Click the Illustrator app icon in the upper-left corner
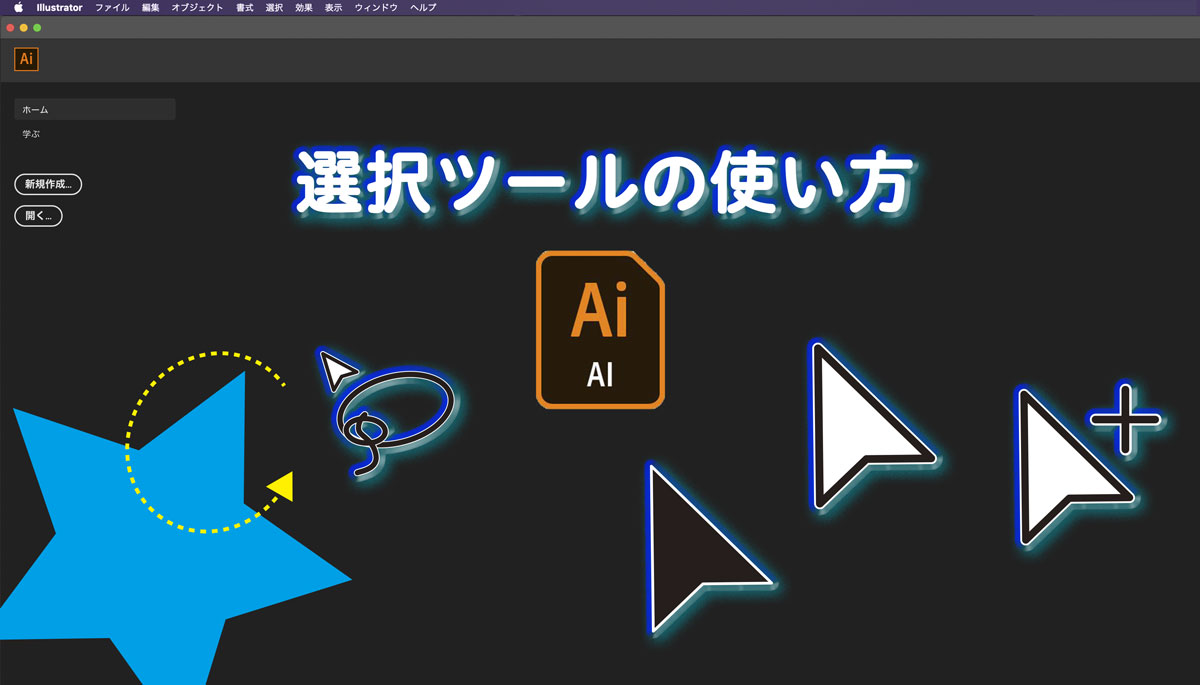 click(25, 58)
